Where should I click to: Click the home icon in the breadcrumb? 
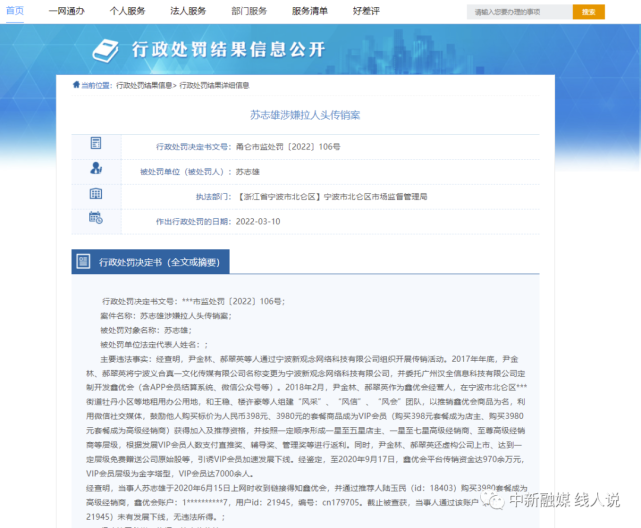[76, 85]
